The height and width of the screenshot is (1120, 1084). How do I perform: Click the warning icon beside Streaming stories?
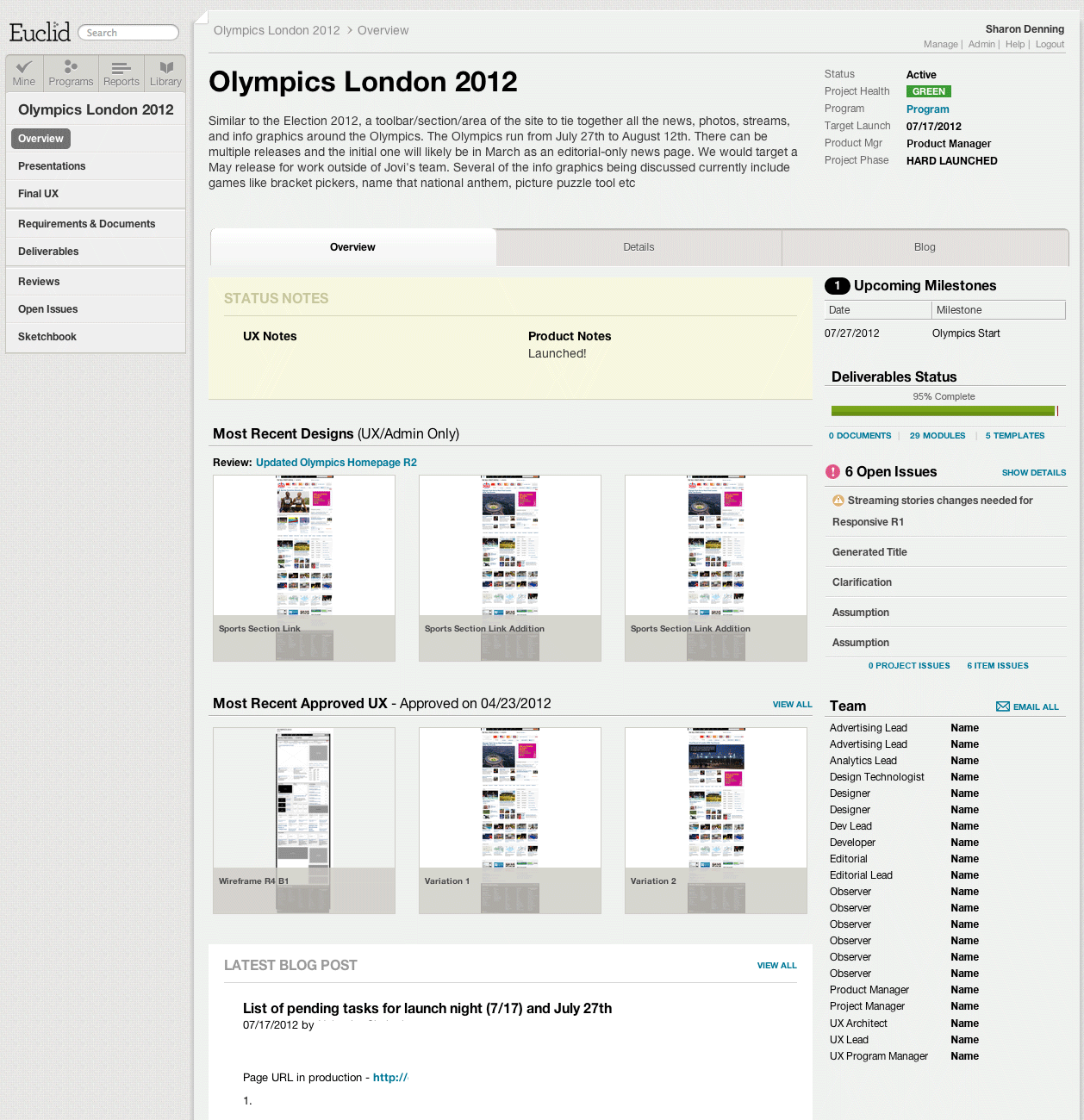click(x=838, y=501)
